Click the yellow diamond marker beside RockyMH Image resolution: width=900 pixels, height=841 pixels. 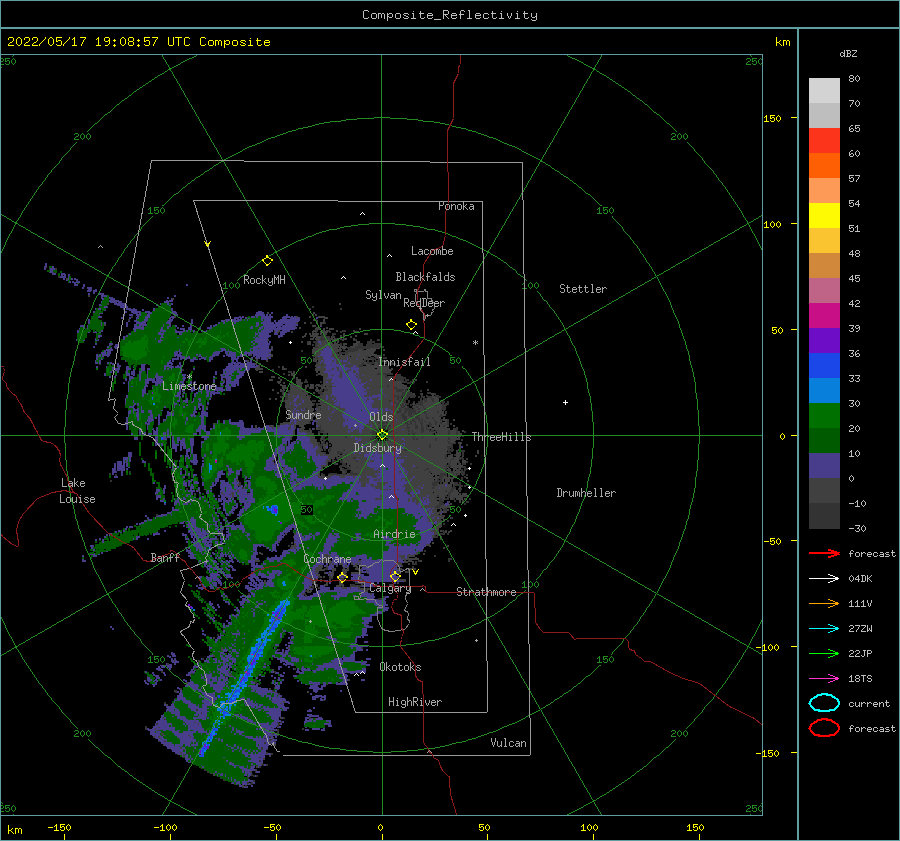pos(267,261)
